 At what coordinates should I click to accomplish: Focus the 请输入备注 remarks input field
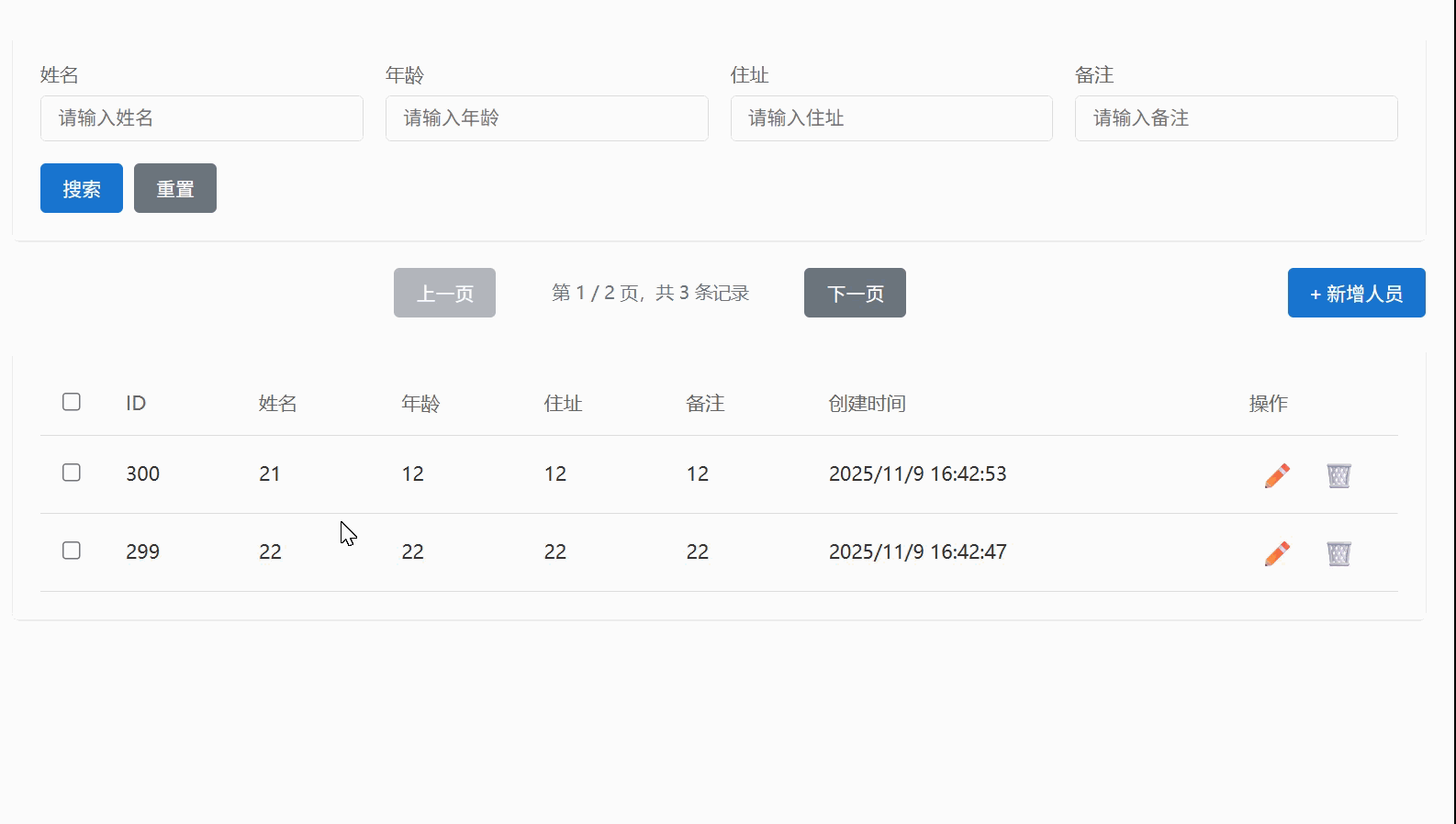(1237, 118)
